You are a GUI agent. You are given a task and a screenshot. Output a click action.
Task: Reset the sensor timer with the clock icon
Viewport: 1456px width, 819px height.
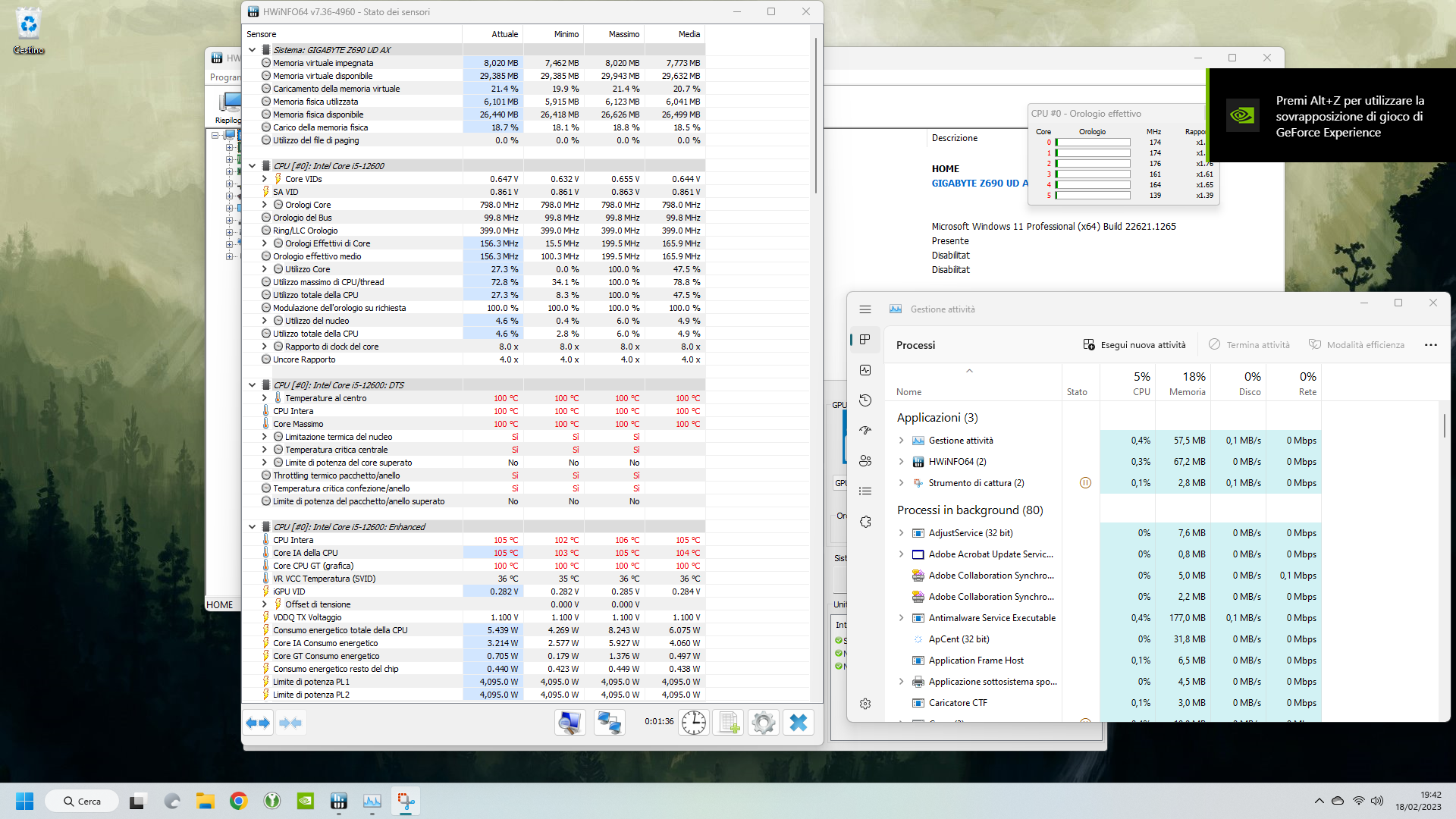(x=693, y=723)
